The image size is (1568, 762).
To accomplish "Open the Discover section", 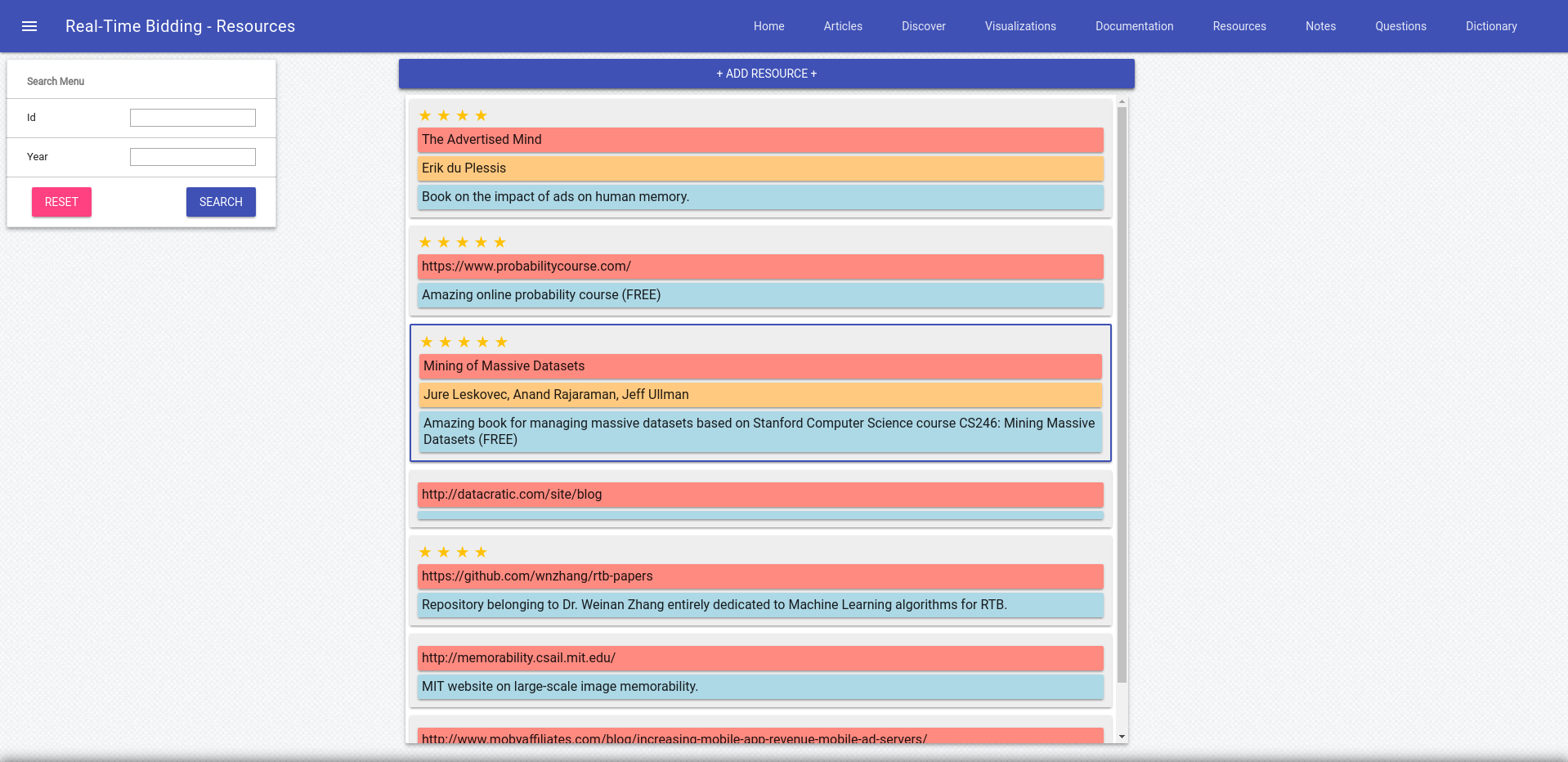I will click(x=924, y=26).
